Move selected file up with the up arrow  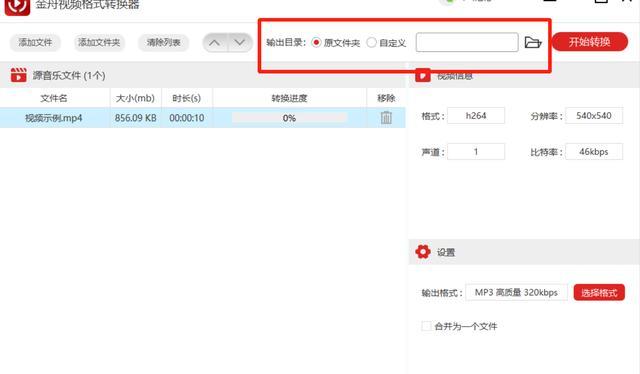point(215,42)
